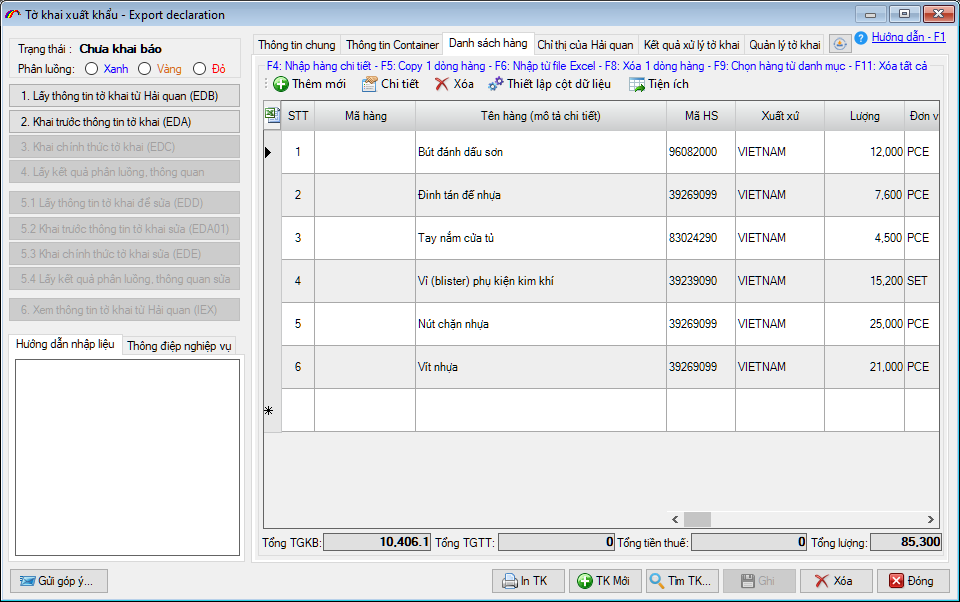The image size is (960, 602).
Task: Click Khai trước thông tin tờ khai (EDA)
Action: 125,122
